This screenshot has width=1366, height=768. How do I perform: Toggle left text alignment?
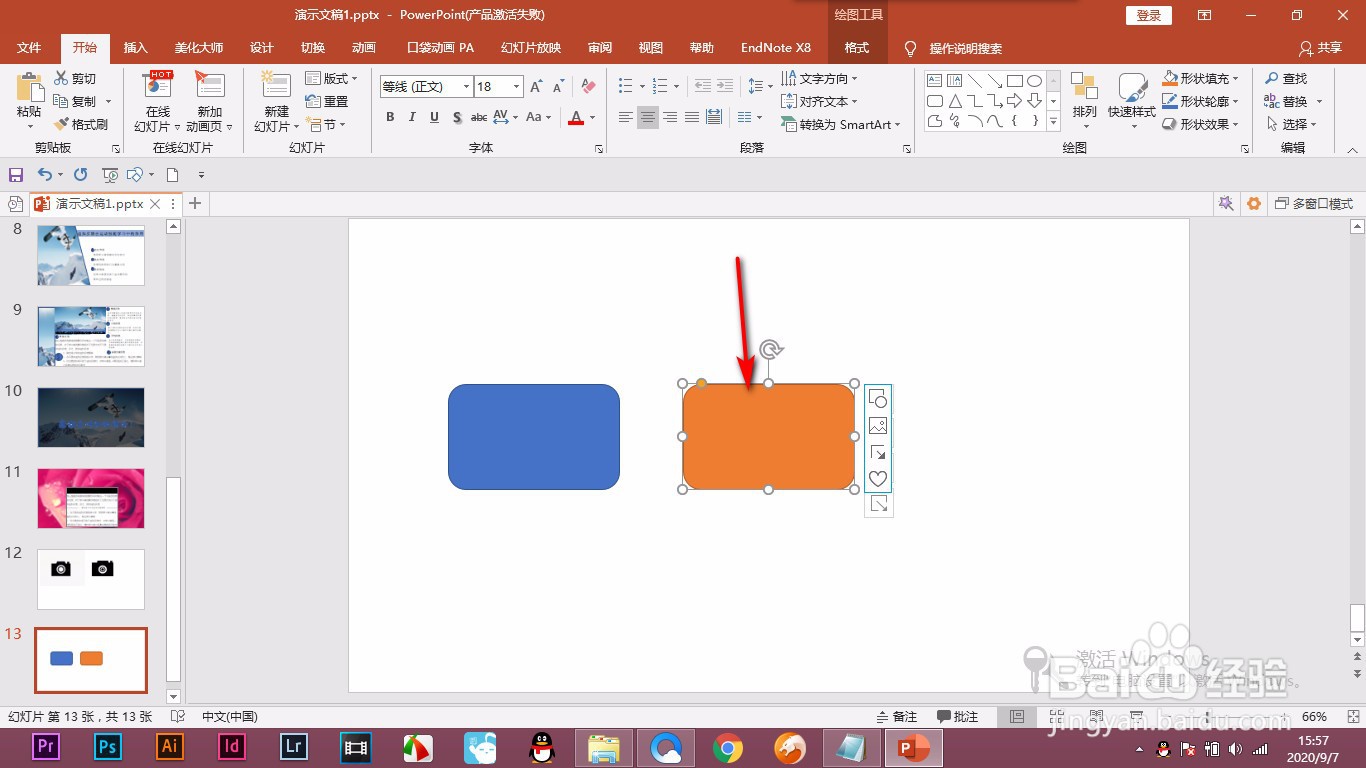(x=626, y=117)
